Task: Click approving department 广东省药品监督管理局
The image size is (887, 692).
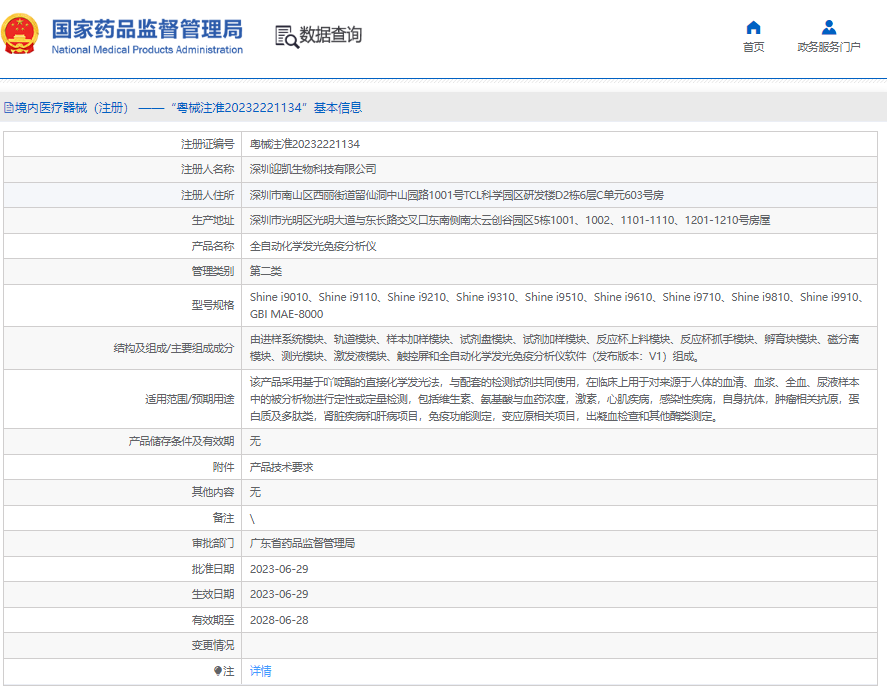Action: (x=302, y=544)
